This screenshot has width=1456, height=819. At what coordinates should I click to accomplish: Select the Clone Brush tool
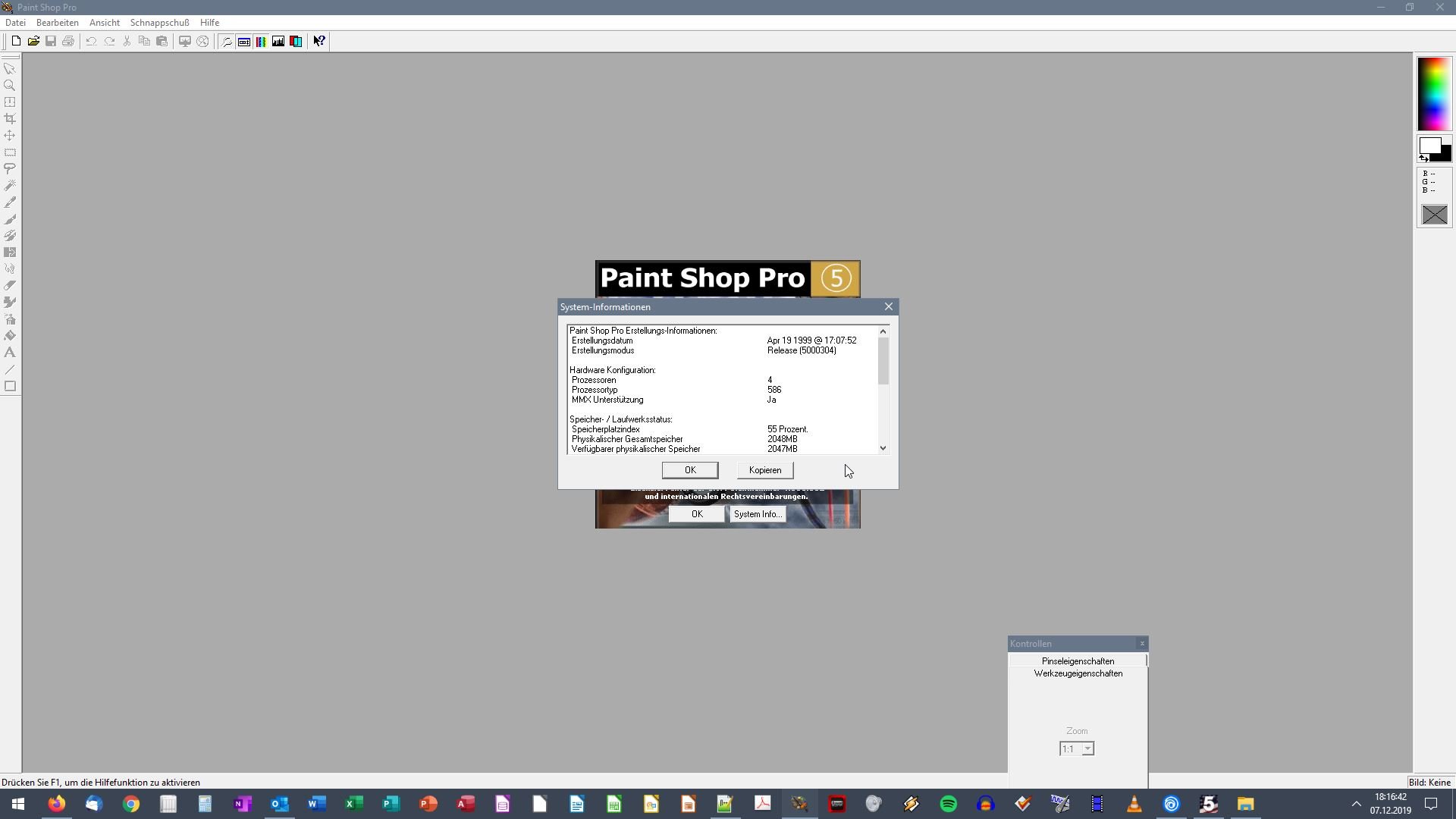(x=10, y=236)
